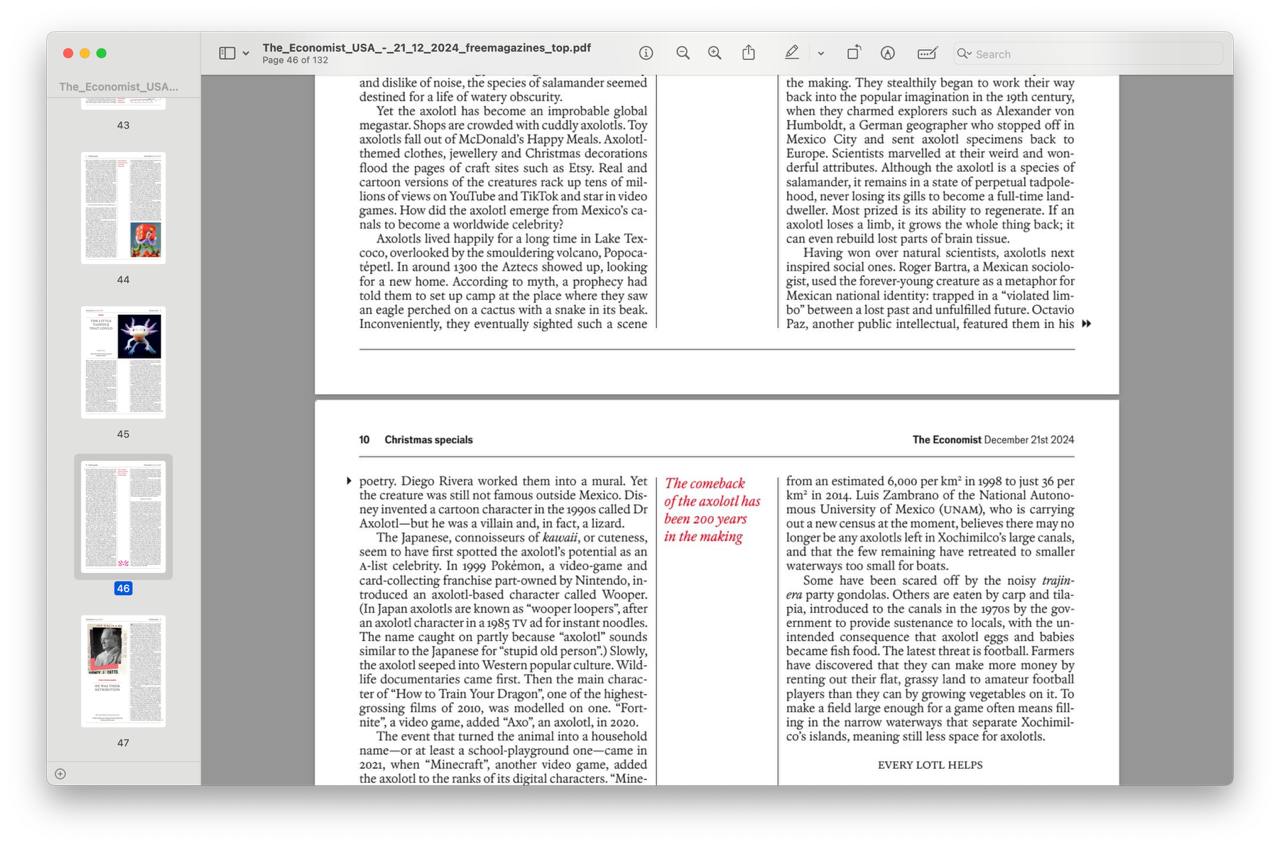Select page 47 thumbnail
The height and width of the screenshot is (847, 1280).
(x=123, y=670)
